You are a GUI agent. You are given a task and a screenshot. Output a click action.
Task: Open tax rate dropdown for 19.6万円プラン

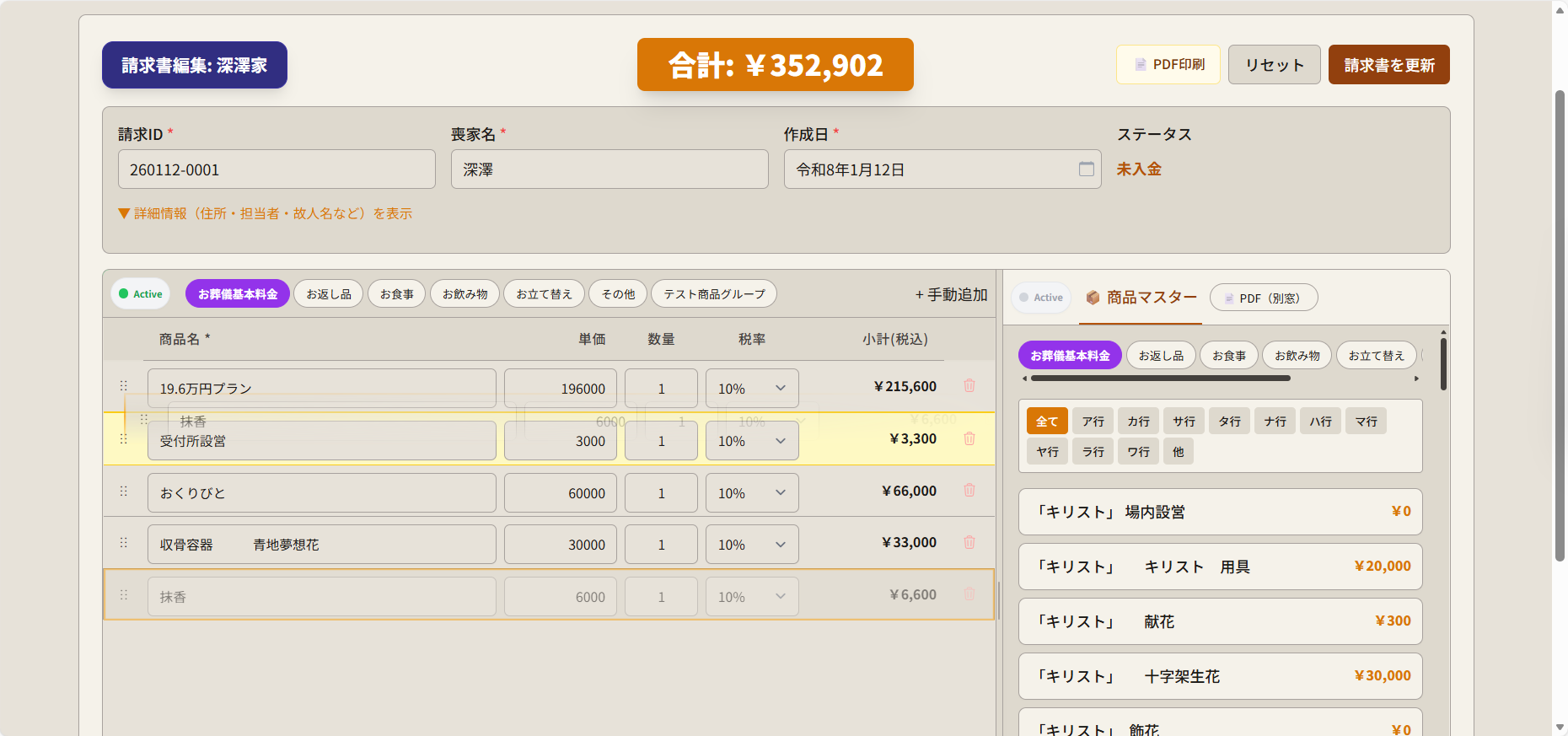click(x=751, y=389)
